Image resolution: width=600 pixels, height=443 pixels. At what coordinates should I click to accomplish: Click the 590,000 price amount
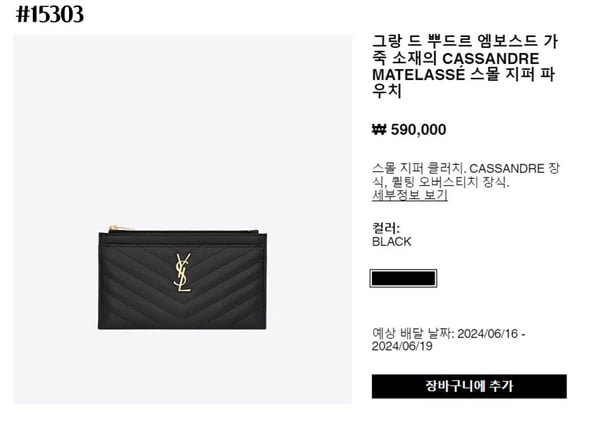(418, 129)
